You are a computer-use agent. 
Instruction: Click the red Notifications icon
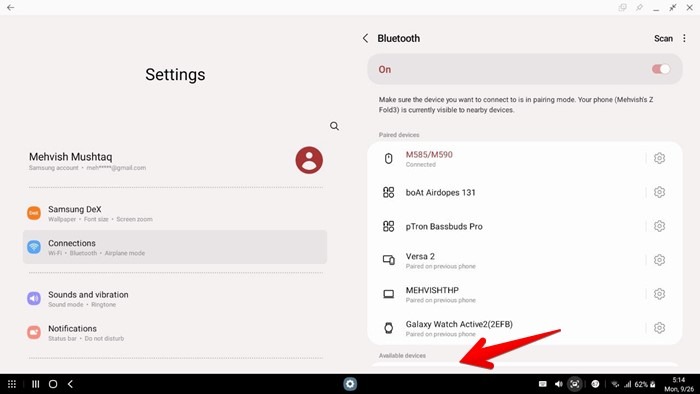click(34, 332)
